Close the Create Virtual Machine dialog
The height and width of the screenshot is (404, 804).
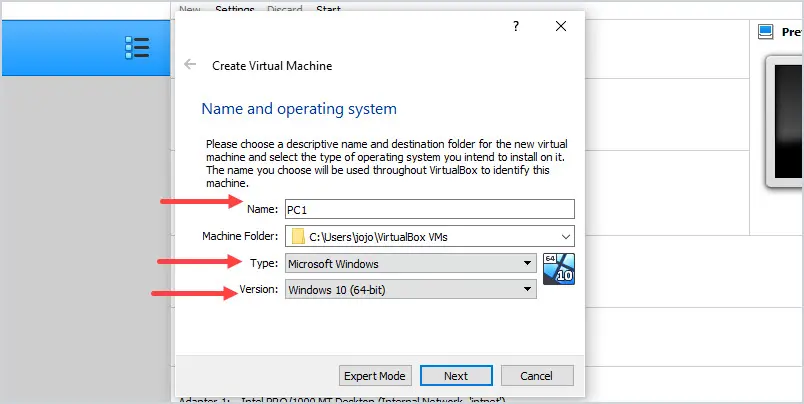point(561,26)
